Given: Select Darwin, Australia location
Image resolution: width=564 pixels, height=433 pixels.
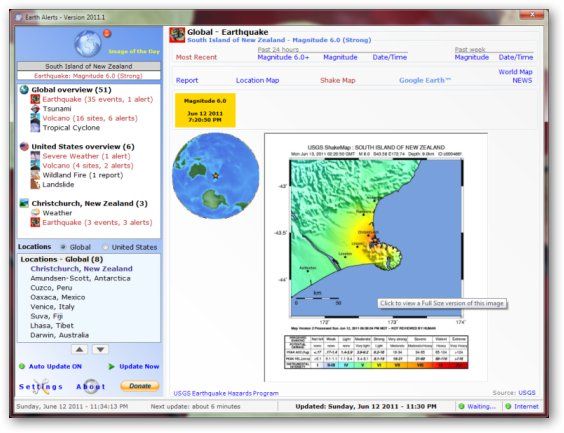Looking at the screenshot, I should pos(59,335).
